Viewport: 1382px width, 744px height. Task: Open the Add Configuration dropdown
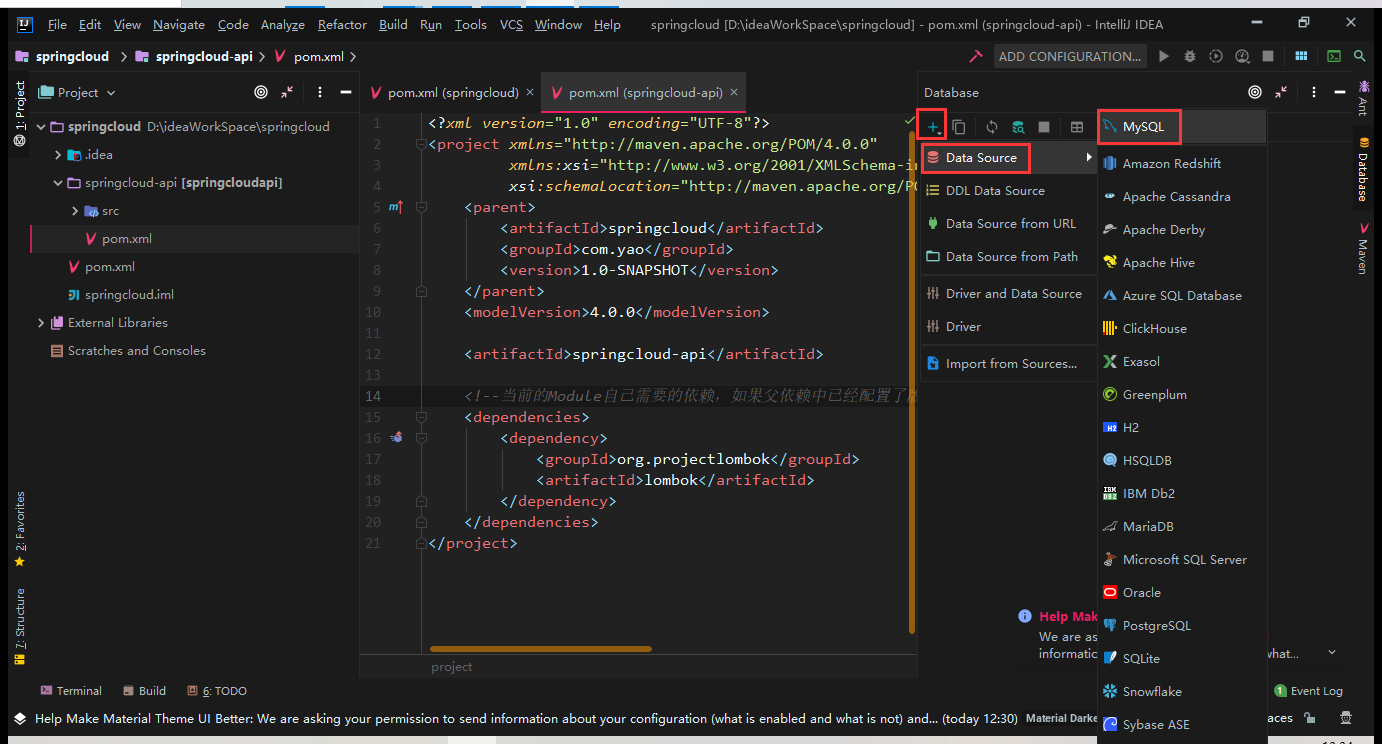pyautogui.click(x=1070, y=56)
